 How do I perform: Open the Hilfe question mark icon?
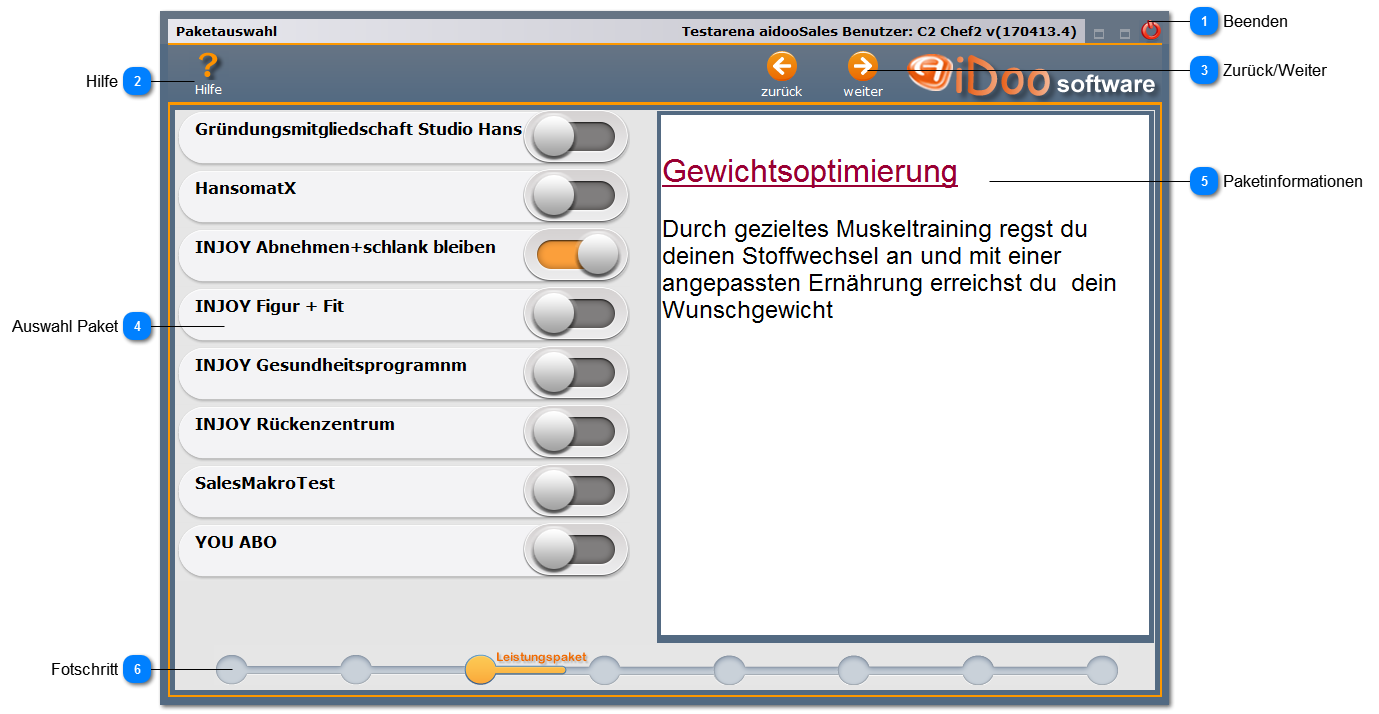(208, 67)
